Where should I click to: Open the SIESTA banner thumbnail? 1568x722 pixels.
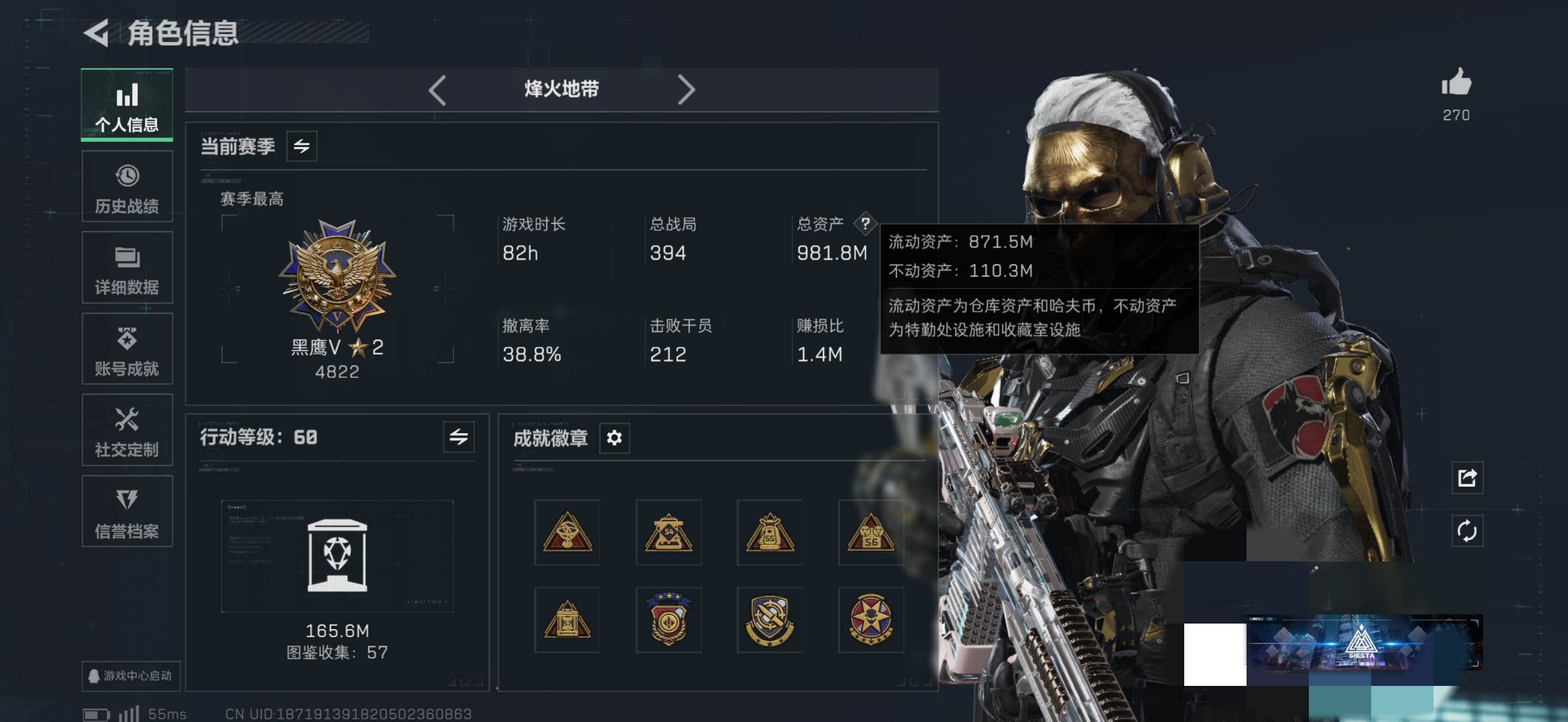click(x=1364, y=643)
